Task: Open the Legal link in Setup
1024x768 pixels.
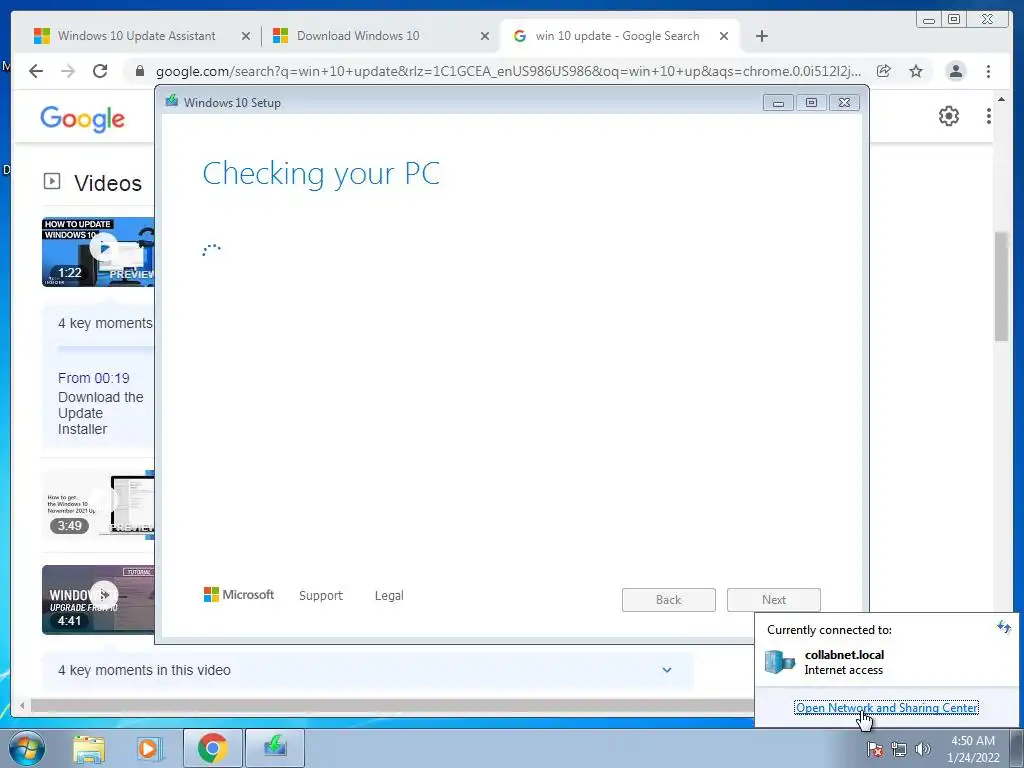Action: (389, 596)
